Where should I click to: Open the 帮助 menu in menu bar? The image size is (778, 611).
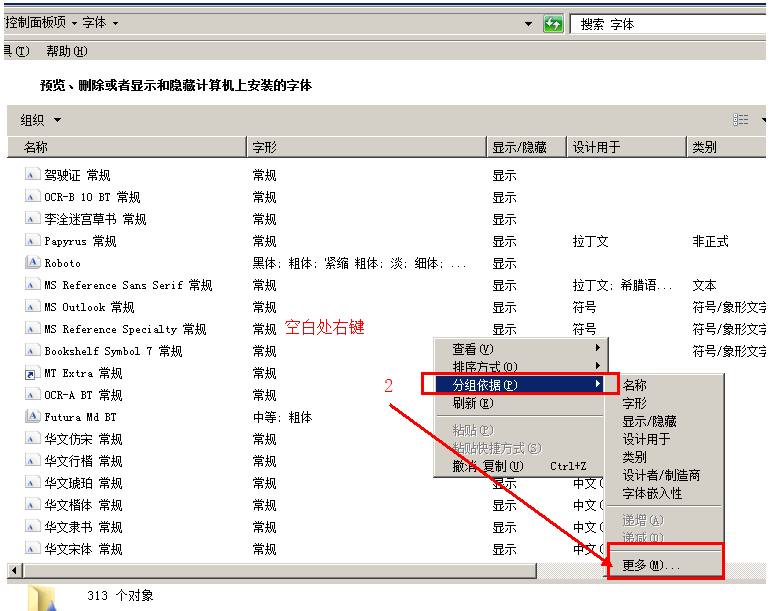click(x=66, y=51)
